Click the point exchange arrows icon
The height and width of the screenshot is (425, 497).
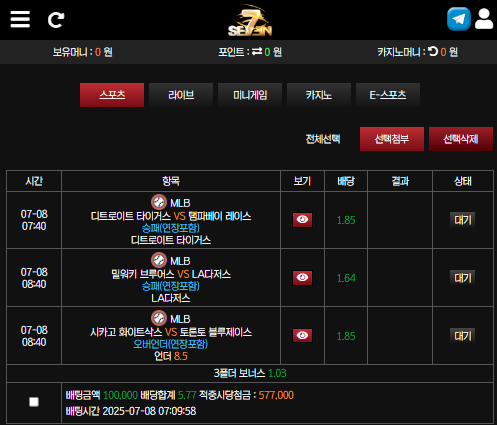pos(257,52)
